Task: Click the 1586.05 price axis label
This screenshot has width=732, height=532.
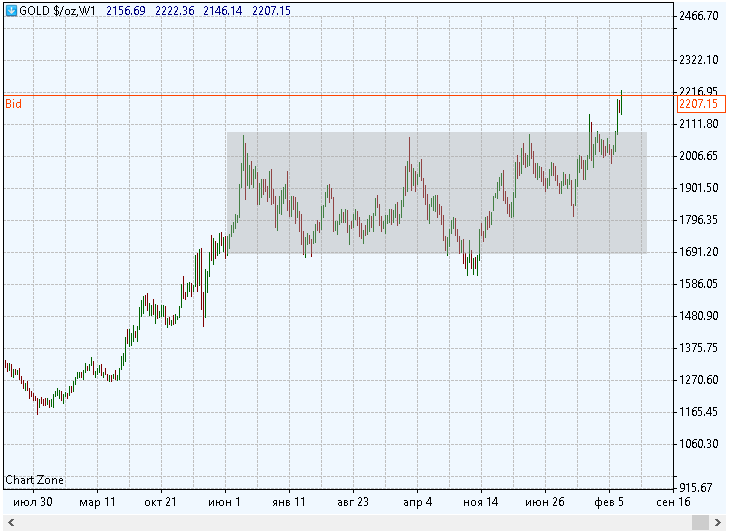Action: point(698,284)
